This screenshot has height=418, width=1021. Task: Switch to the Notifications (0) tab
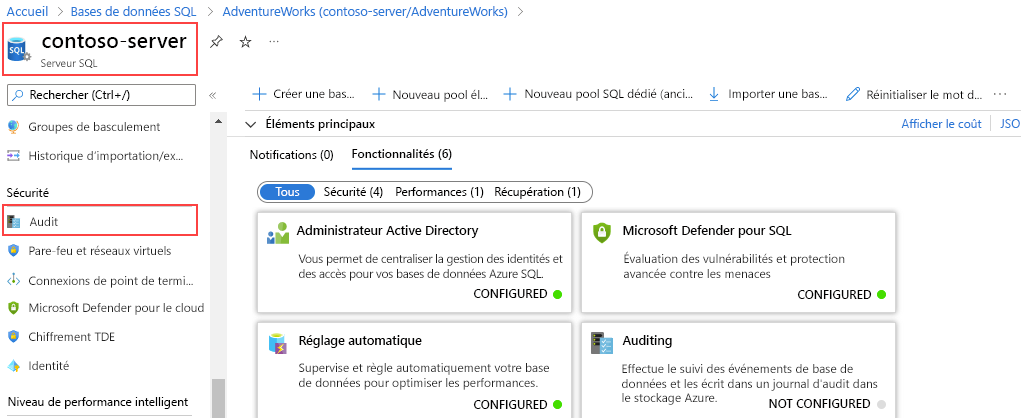(x=292, y=155)
